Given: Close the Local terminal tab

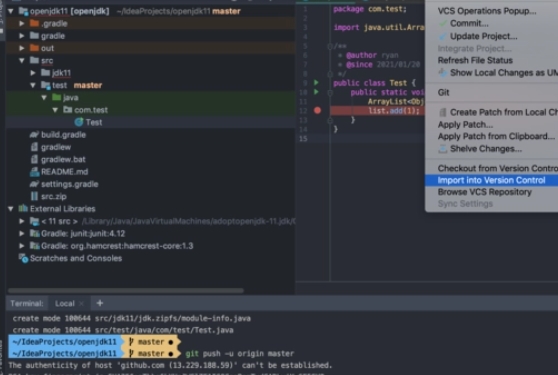Looking at the screenshot, I should [x=81, y=303].
